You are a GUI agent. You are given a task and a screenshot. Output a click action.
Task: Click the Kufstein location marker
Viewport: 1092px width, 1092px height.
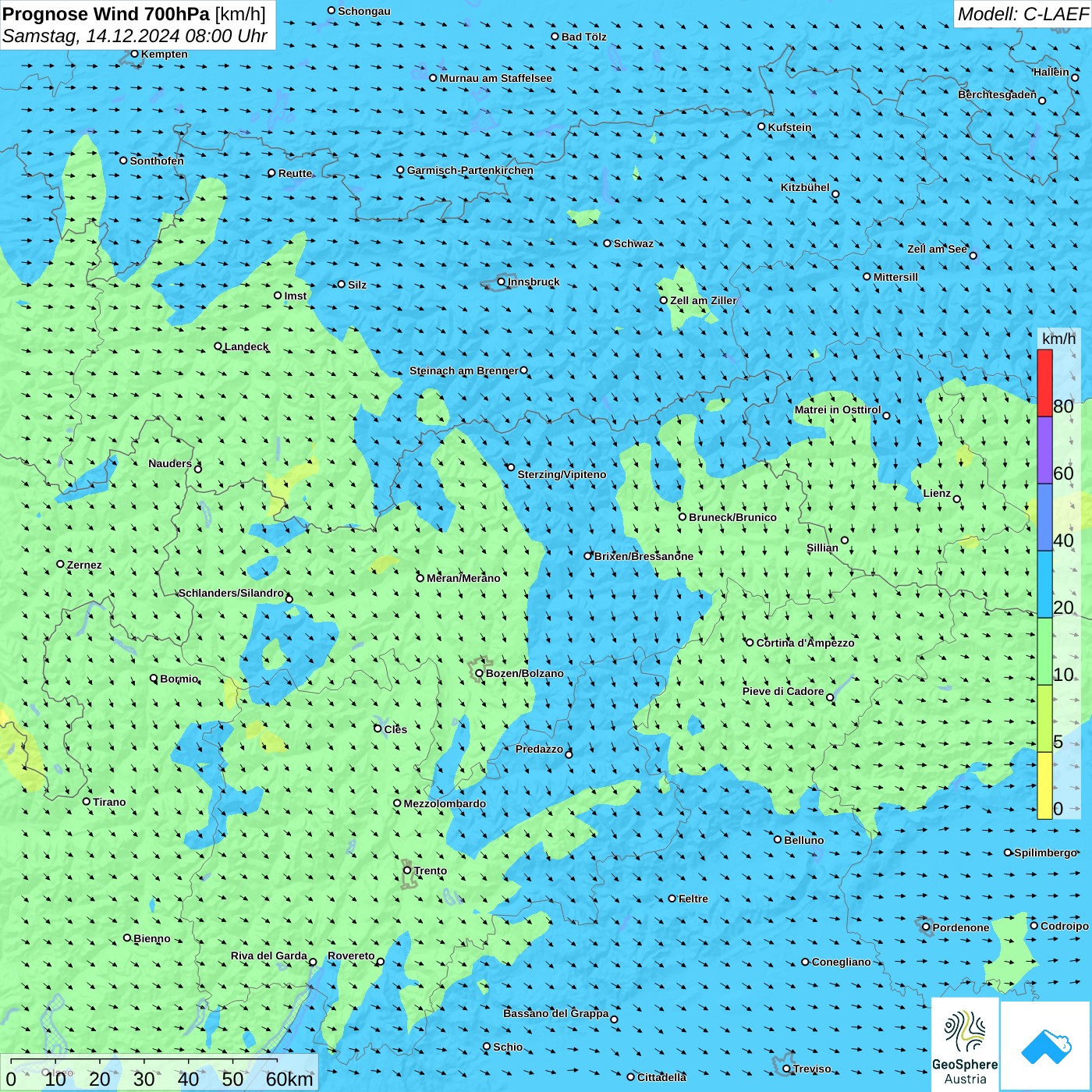[x=762, y=126]
